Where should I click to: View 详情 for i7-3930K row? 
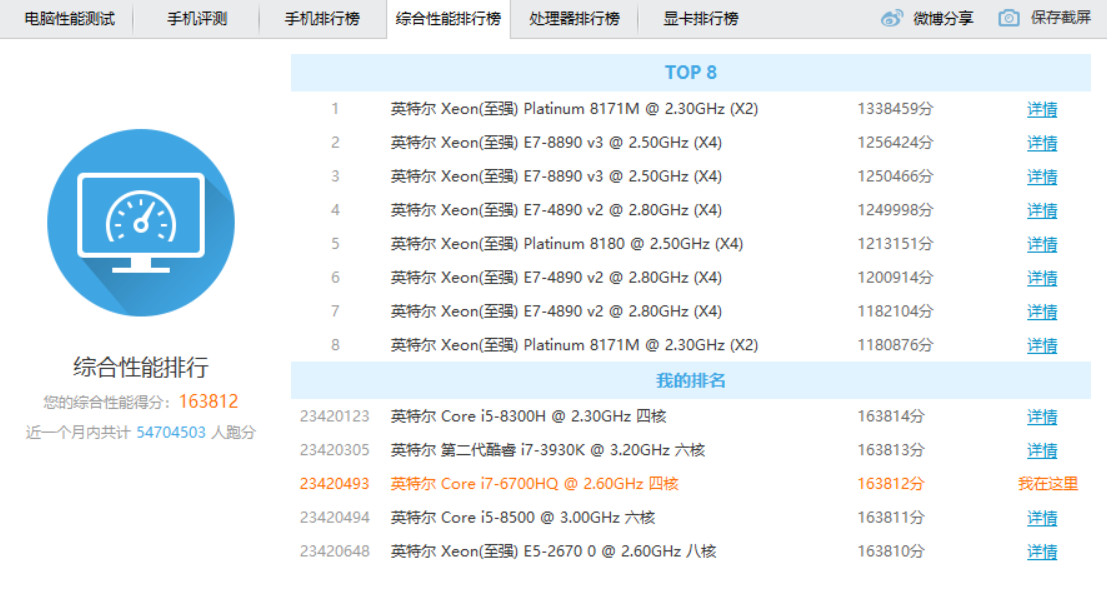tap(1042, 451)
